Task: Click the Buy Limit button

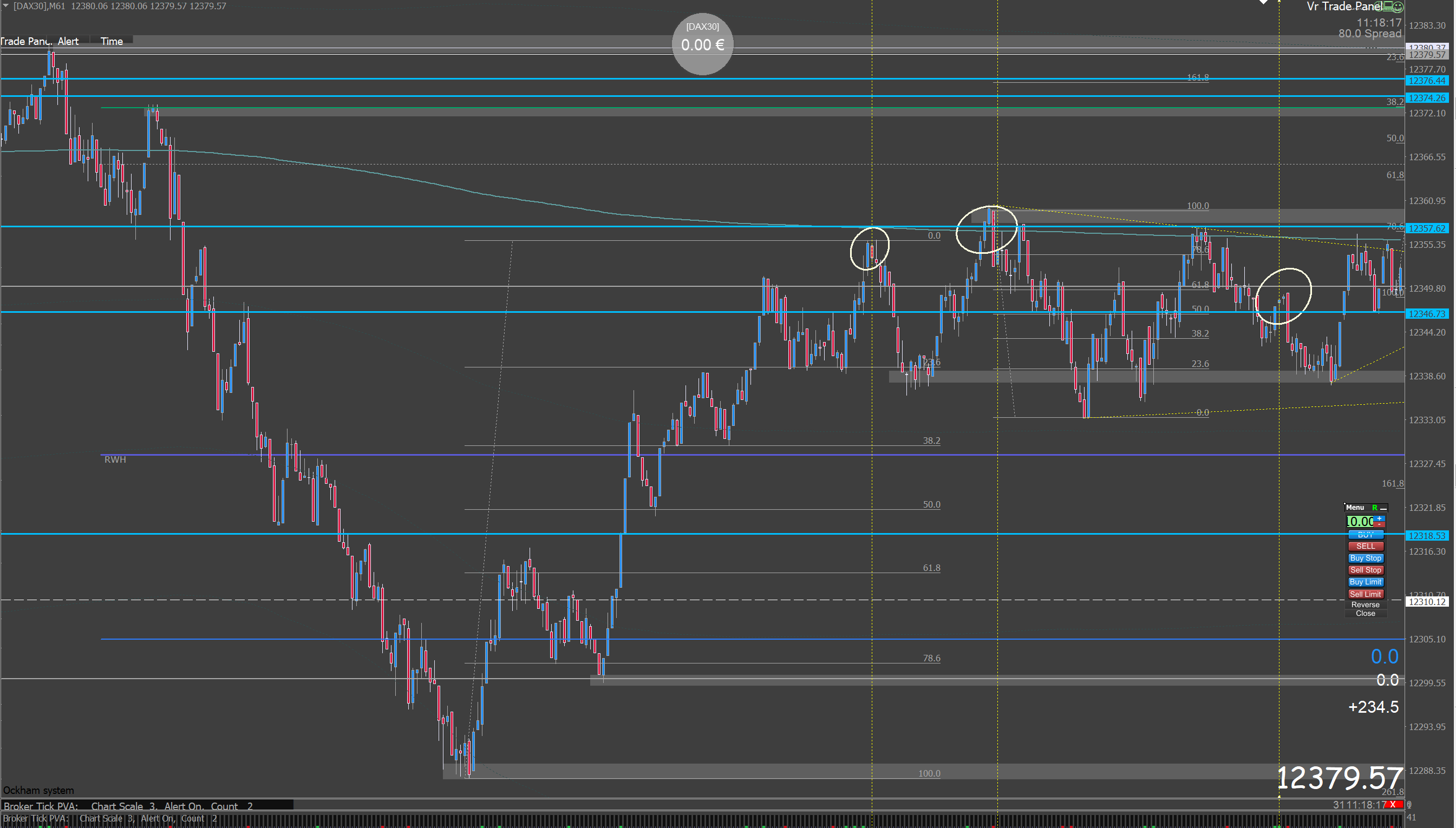Action: tap(1366, 582)
